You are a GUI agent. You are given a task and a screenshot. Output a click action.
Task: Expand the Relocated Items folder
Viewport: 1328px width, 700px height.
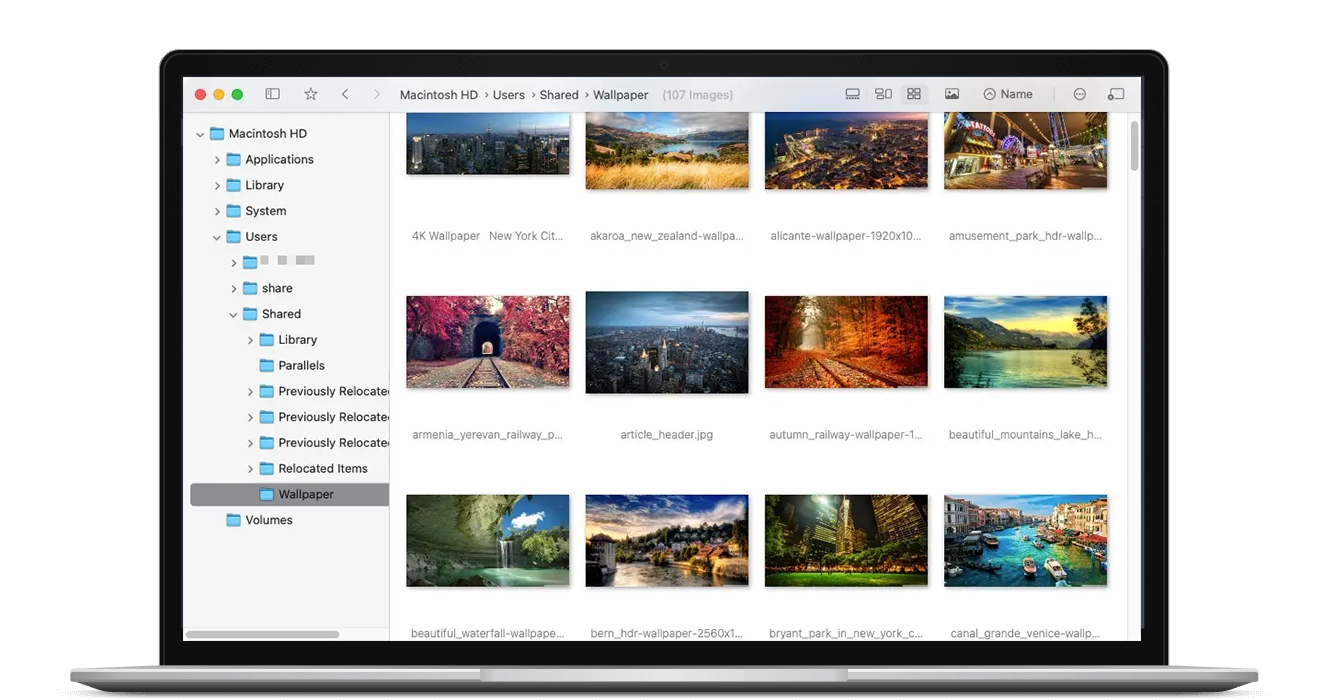click(x=250, y=468)
